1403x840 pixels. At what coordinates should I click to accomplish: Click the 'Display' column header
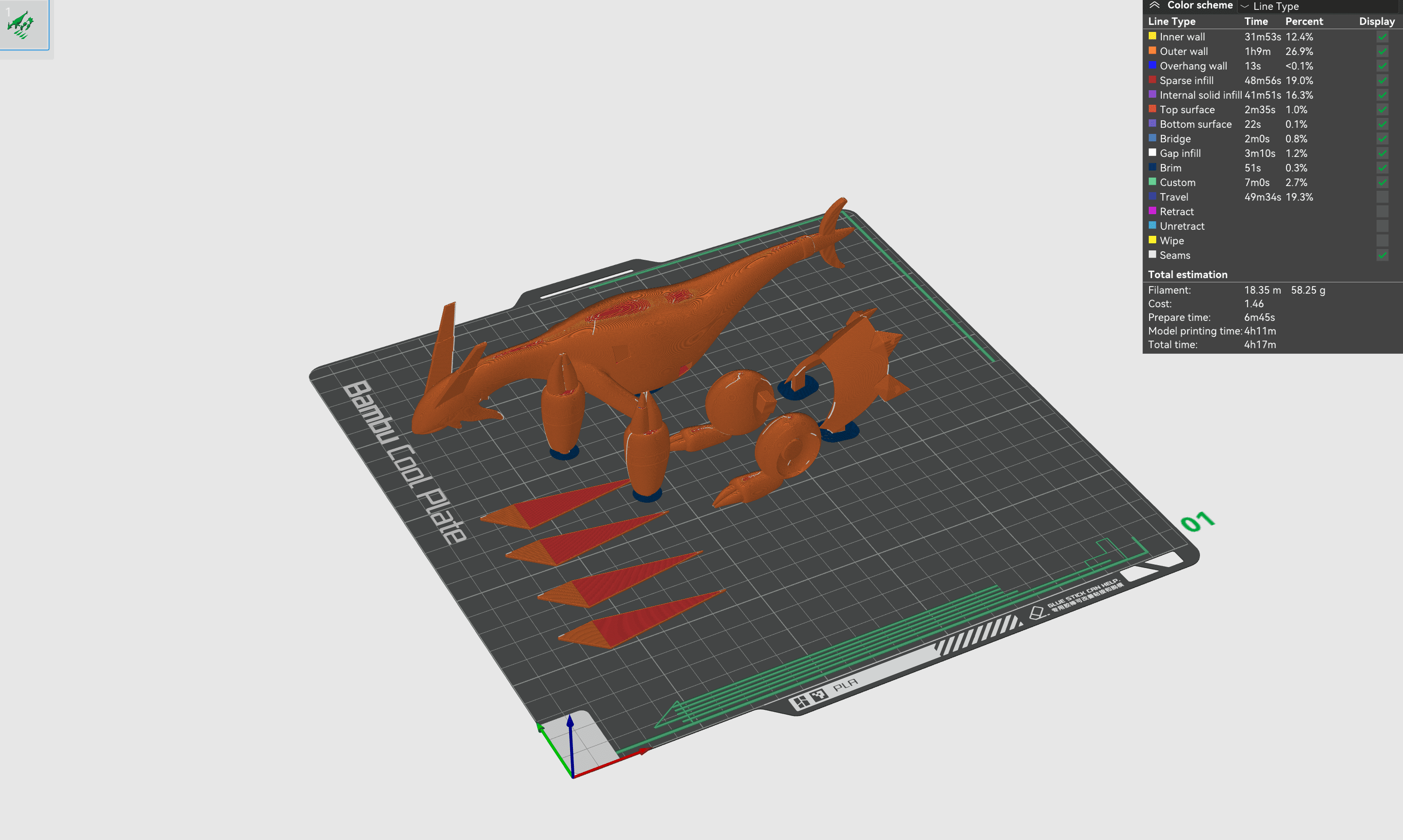click(x=1377, y=22)
